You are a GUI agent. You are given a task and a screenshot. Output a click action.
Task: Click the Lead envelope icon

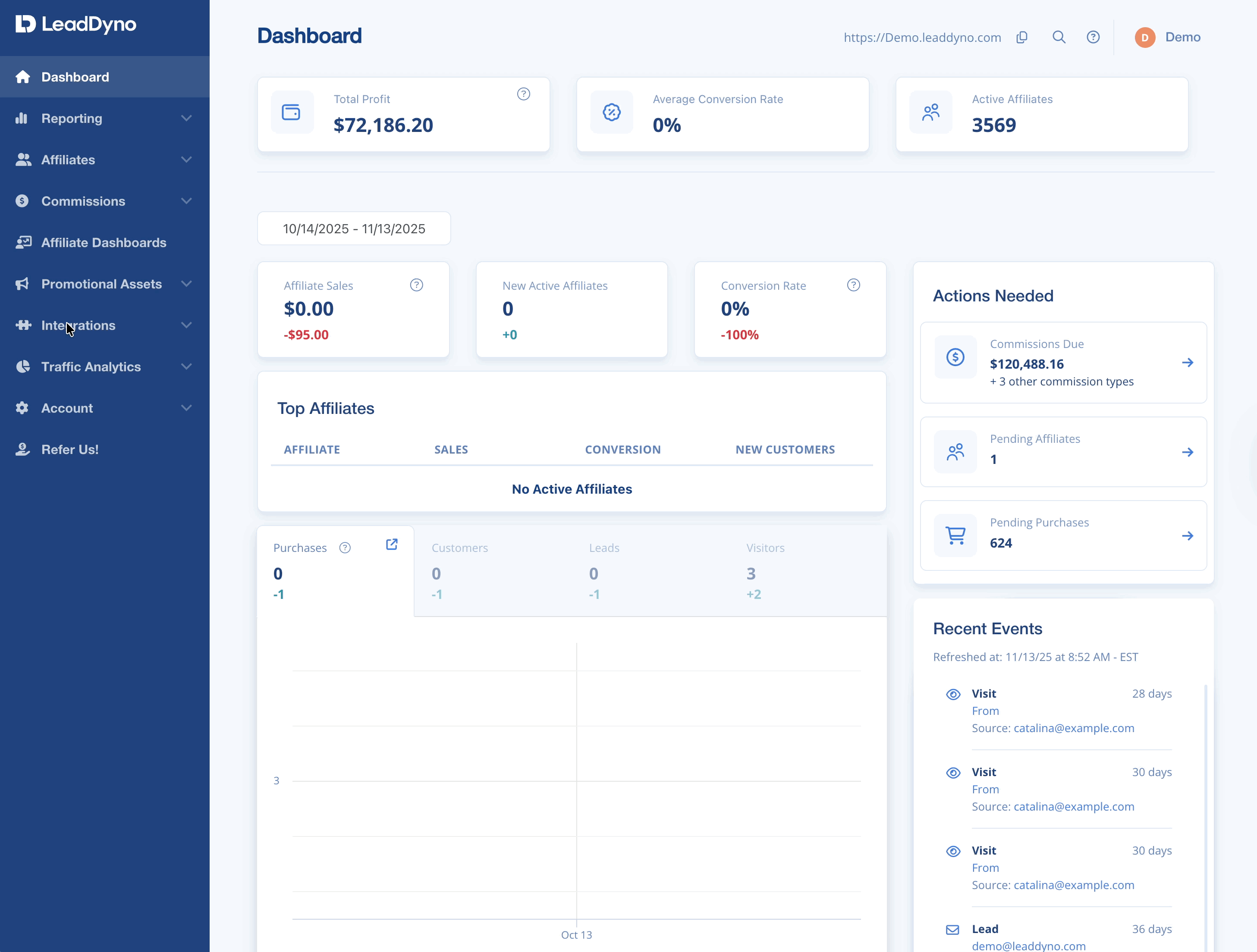click(952, 930)
